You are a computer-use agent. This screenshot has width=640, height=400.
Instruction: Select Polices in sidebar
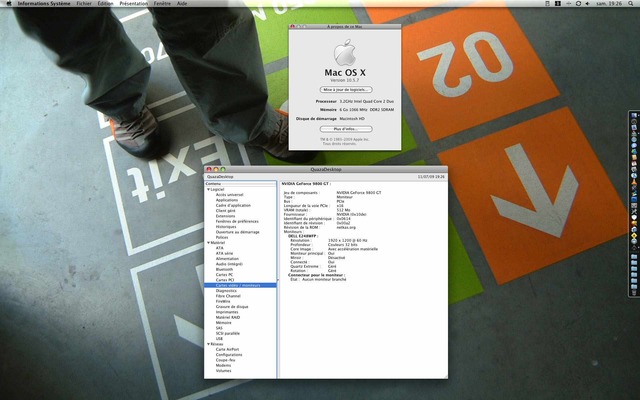click(222, 237)
